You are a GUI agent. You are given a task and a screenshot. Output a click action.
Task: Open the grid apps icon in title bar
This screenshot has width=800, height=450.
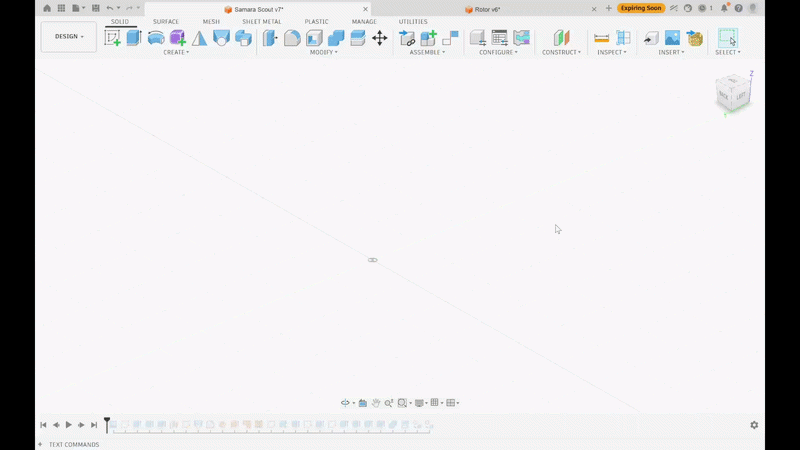pos(61,8)
